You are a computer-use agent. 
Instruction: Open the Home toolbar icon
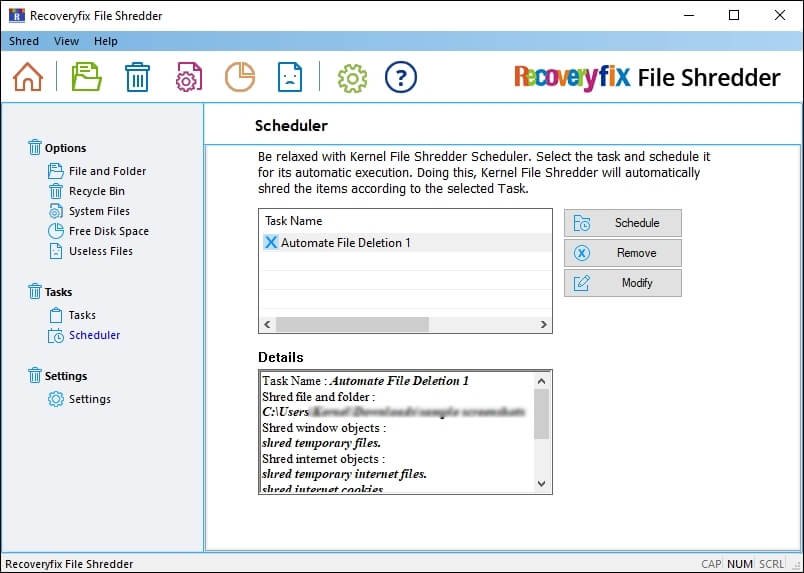(28, 77)
